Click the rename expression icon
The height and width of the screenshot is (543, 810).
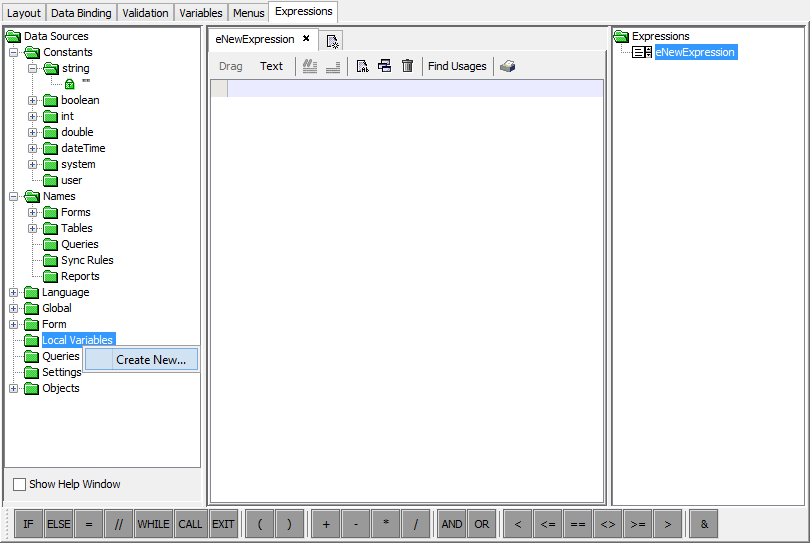[362, 66]
